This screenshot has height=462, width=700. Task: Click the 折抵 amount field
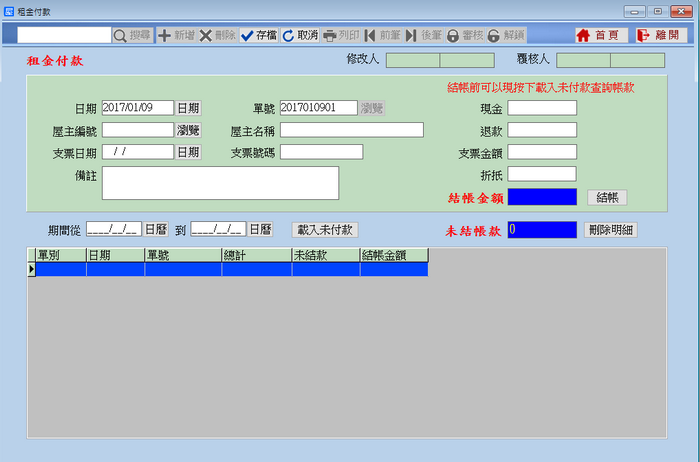(x=542, y=174)
